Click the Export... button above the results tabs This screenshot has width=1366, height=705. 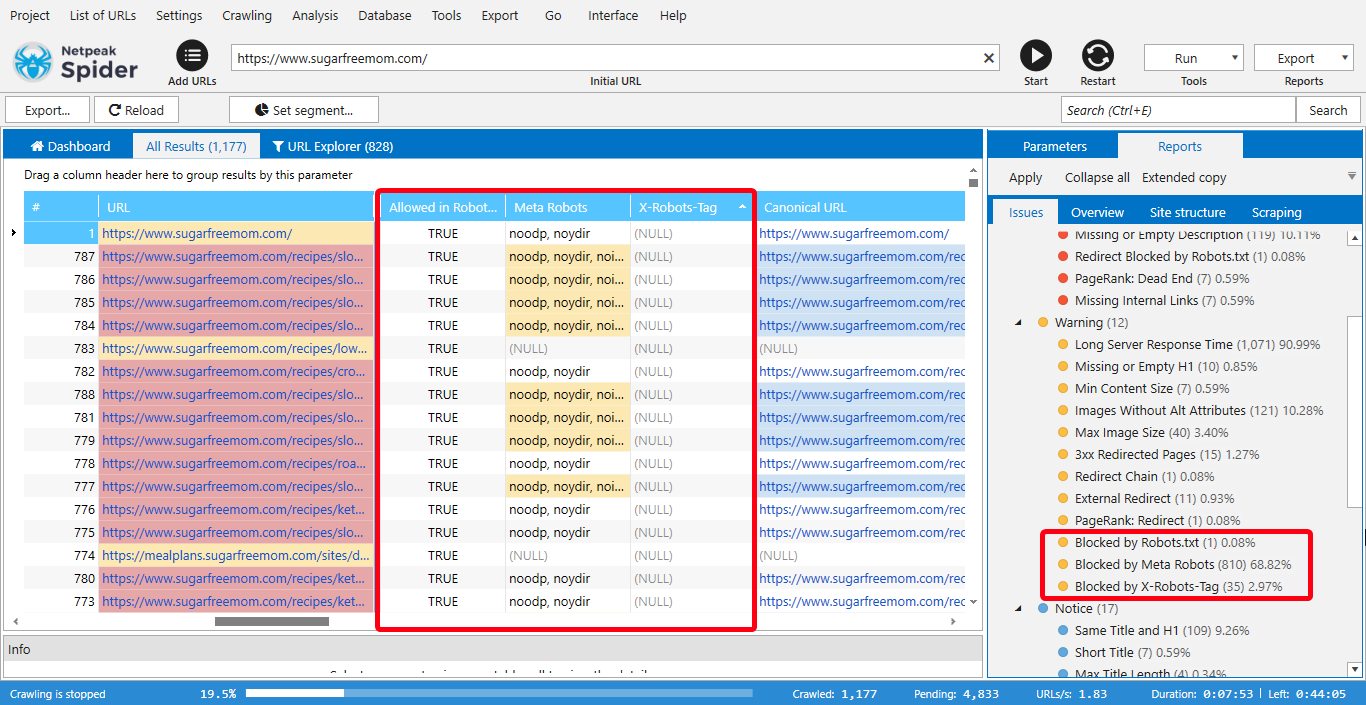click(48, 110)
